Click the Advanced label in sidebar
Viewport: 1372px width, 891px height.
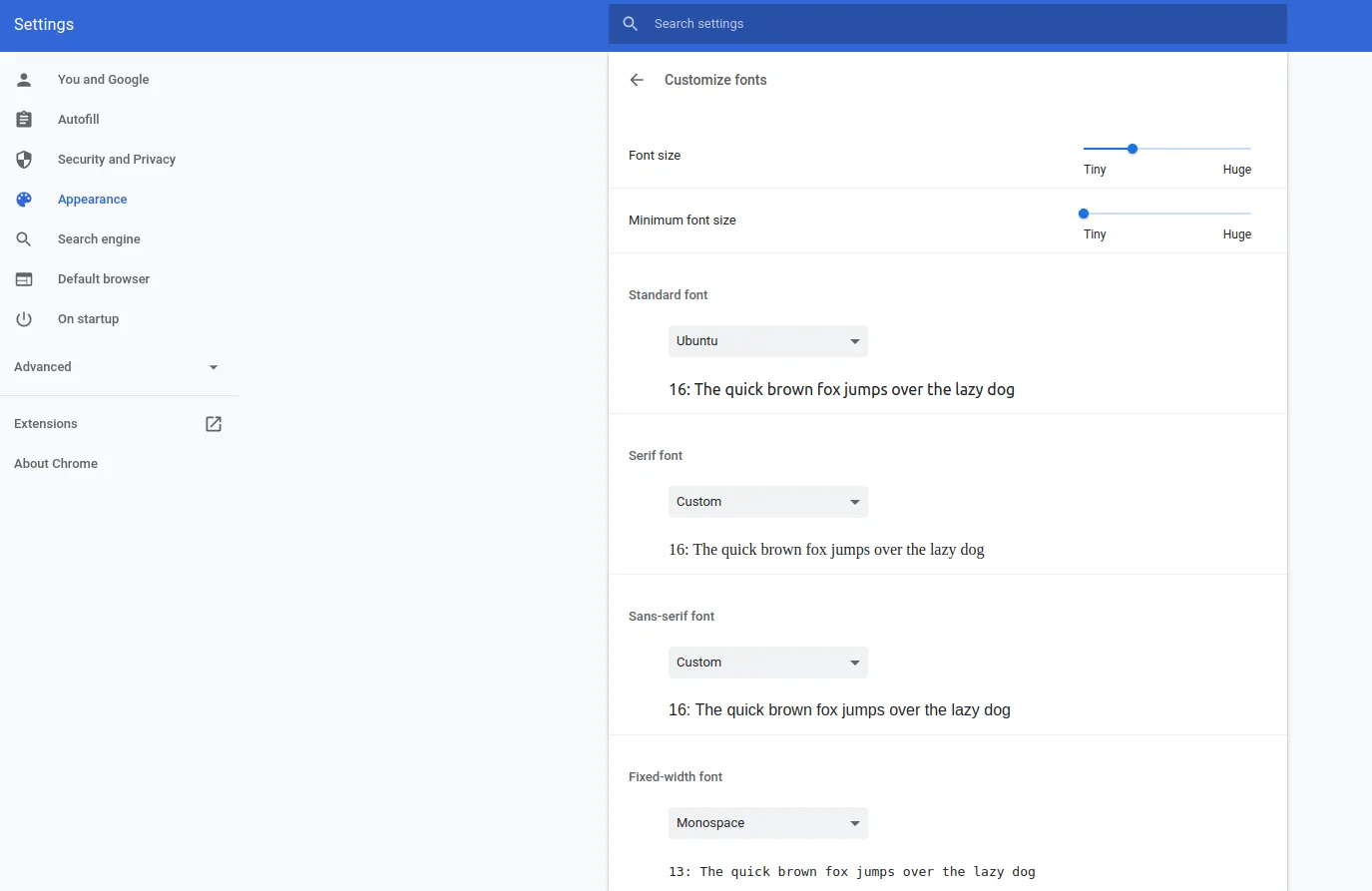43,367
